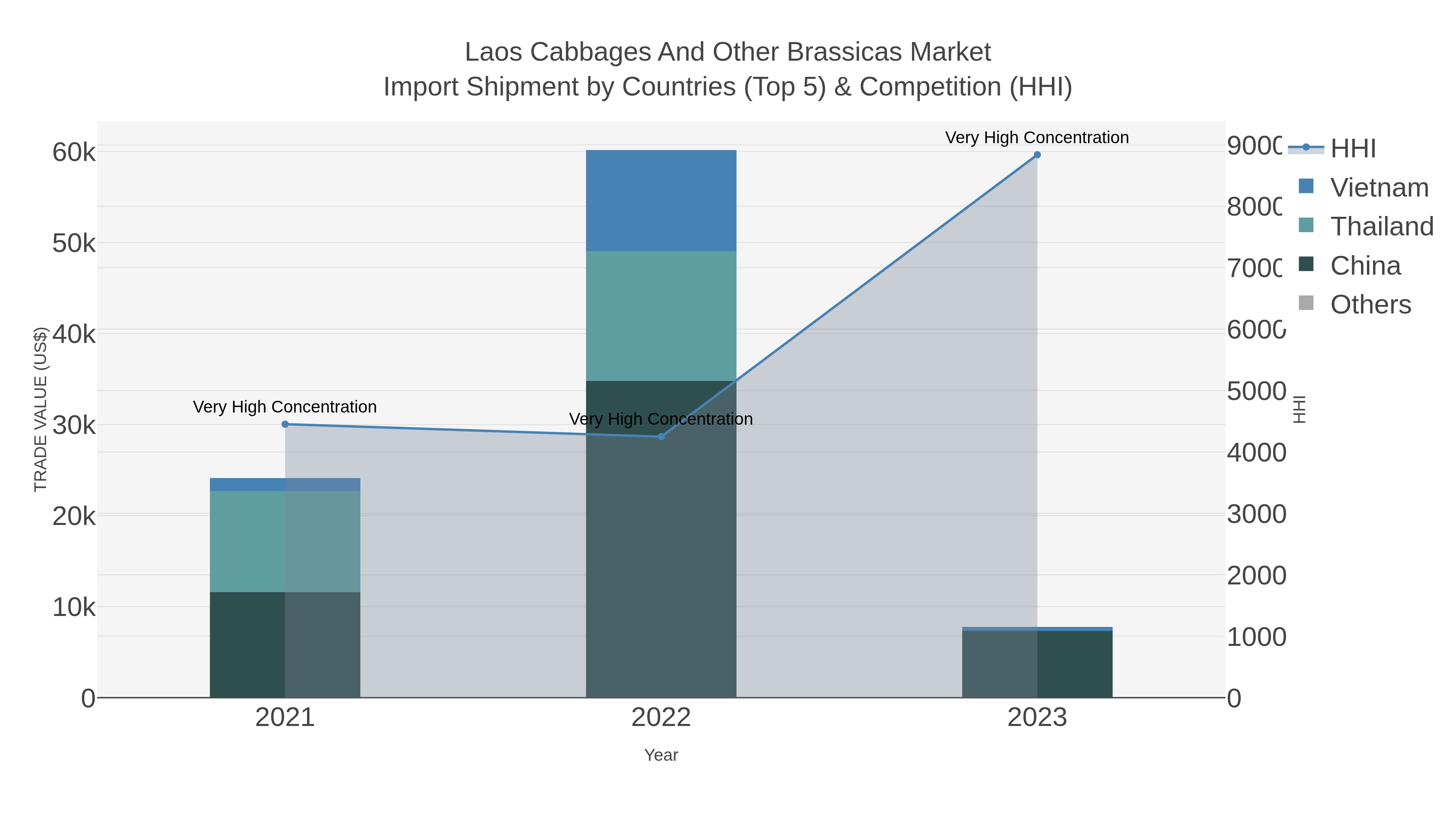This screenshot has height=819, width=1456.
Task: Click the Thailand segment of the 2021 bar
Action: (285, 542)
